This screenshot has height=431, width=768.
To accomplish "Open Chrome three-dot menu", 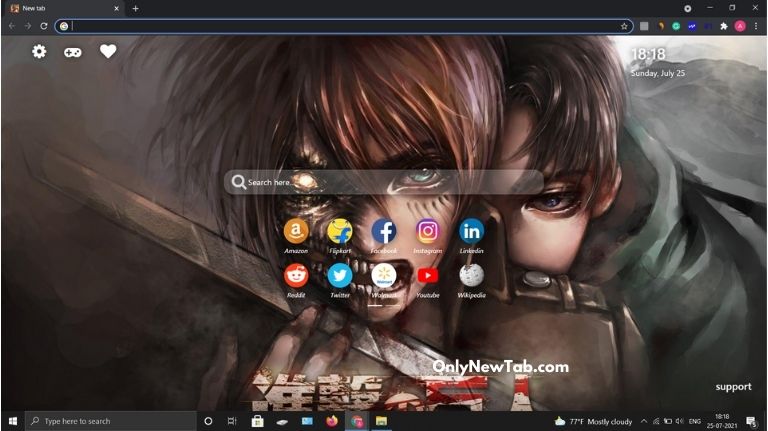I will click(x=756, y=26).
